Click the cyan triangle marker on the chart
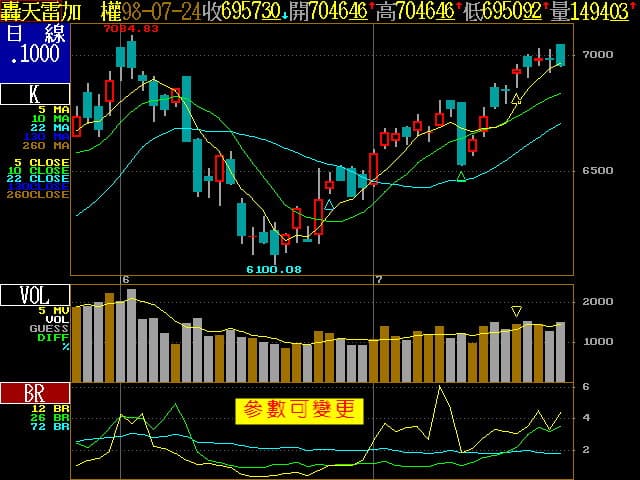The width and height of the screenshot is (640, 480). [329, 204]
